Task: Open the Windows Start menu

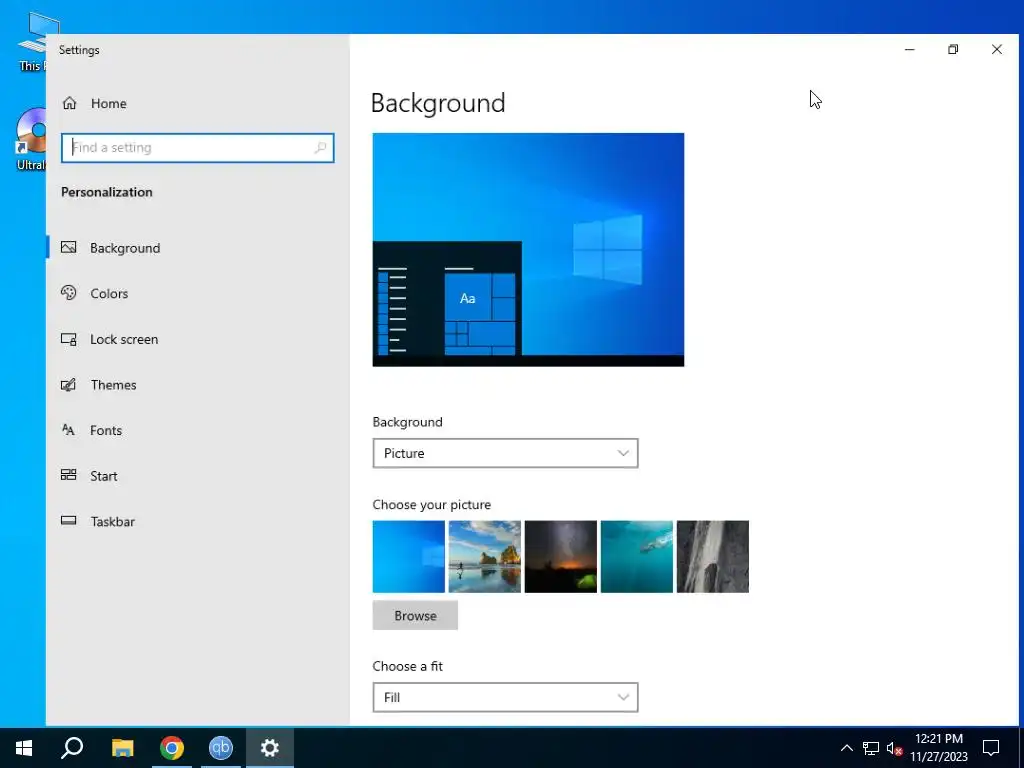Action: [x=24, y=748]
